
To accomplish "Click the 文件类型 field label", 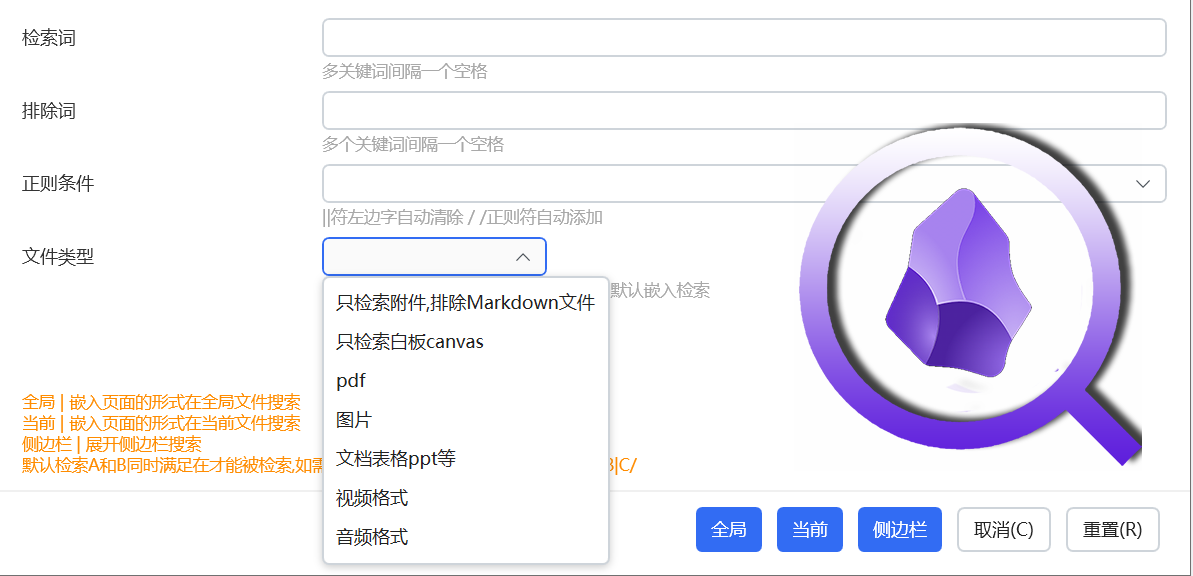I will click(59, 256).
